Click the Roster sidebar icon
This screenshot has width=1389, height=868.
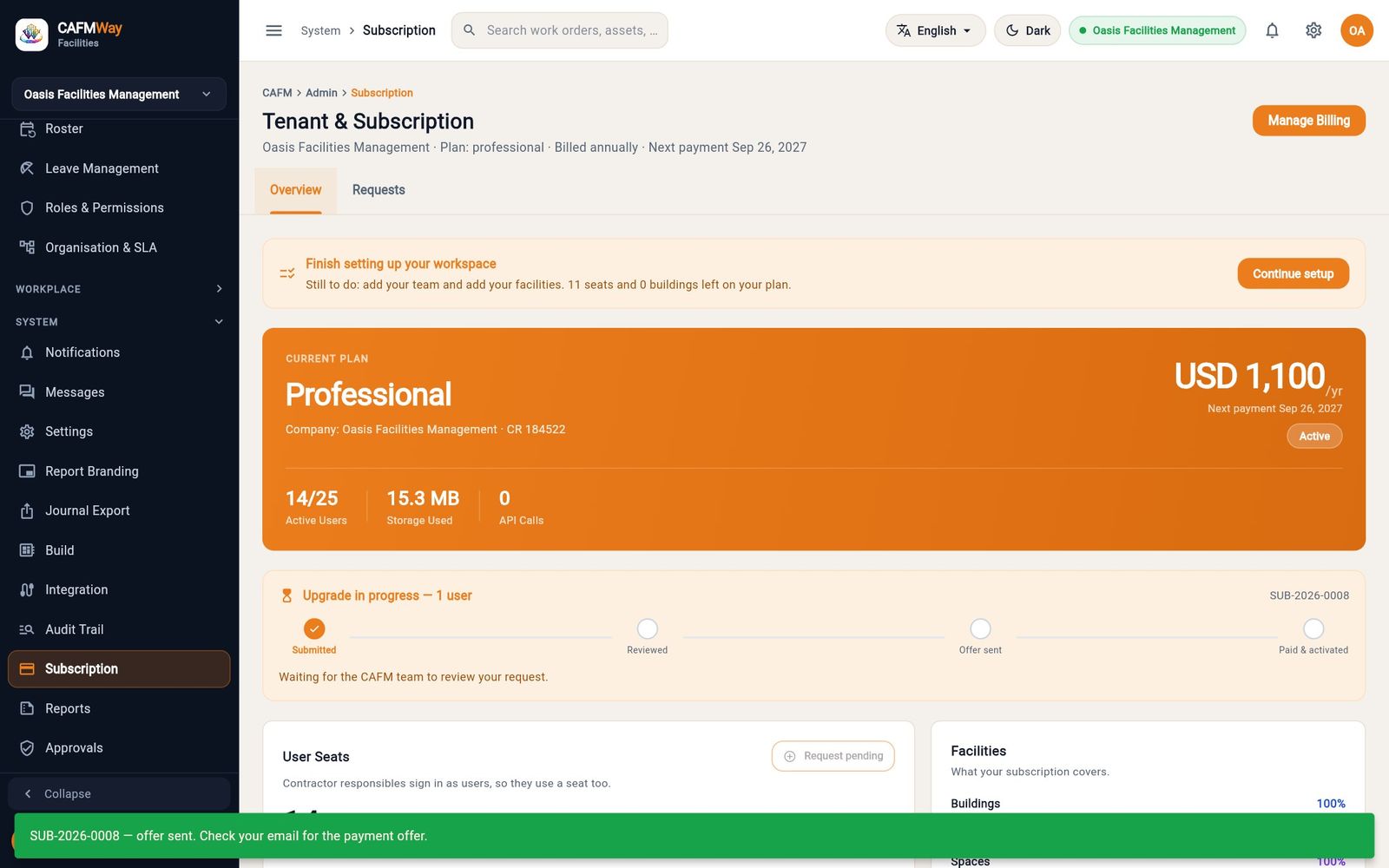click(x=27, y=128)
